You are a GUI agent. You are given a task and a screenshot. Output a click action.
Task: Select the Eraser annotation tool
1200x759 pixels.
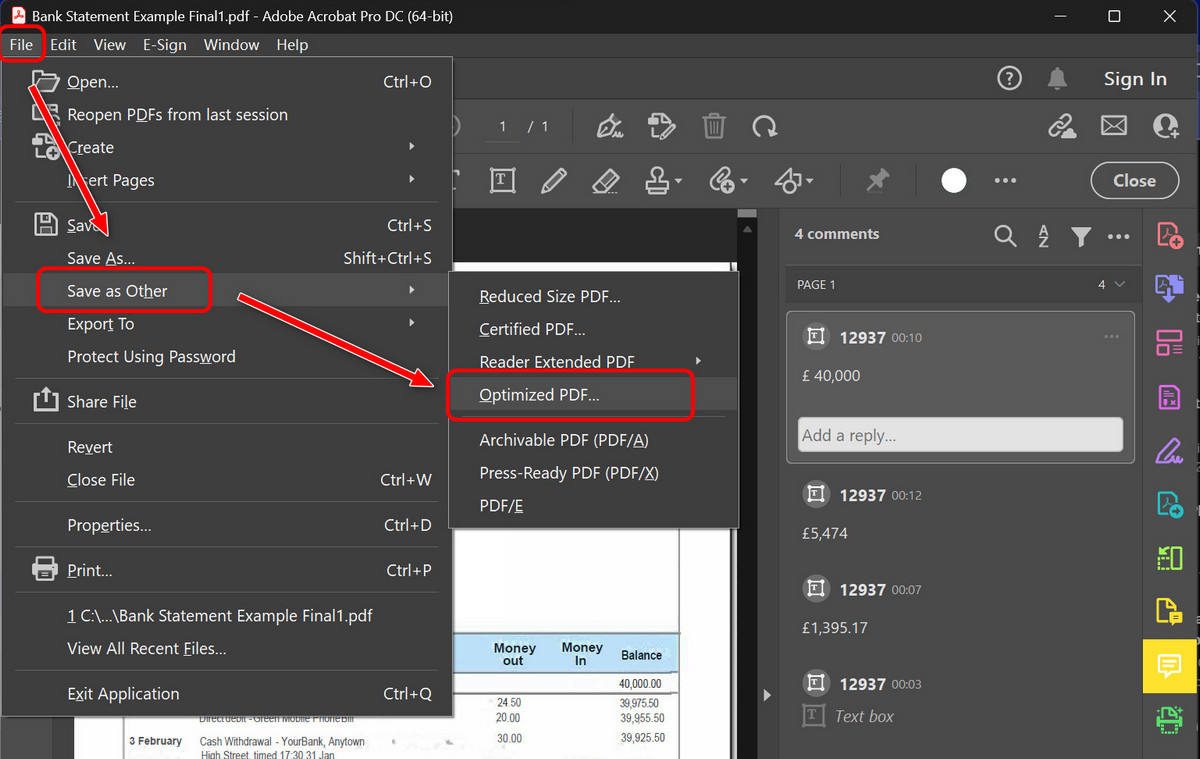pyautogui.click(x=605, y=180)
